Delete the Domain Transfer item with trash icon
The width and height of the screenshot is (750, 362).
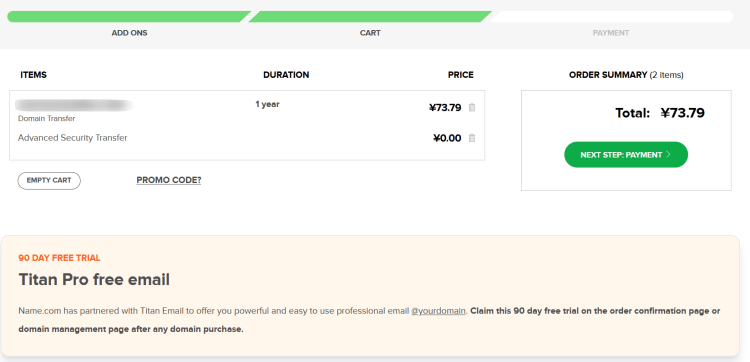click(x=472, y=108)
